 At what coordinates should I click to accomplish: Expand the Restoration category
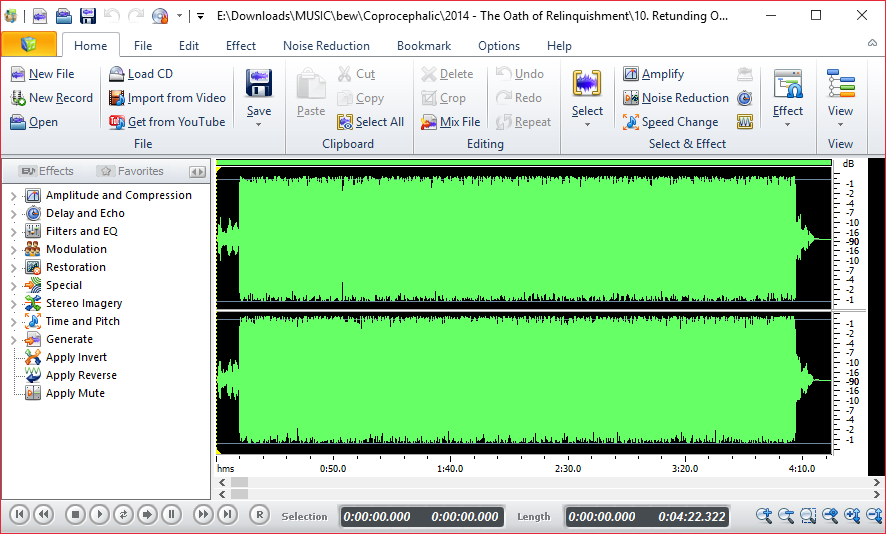click(14, 268)
